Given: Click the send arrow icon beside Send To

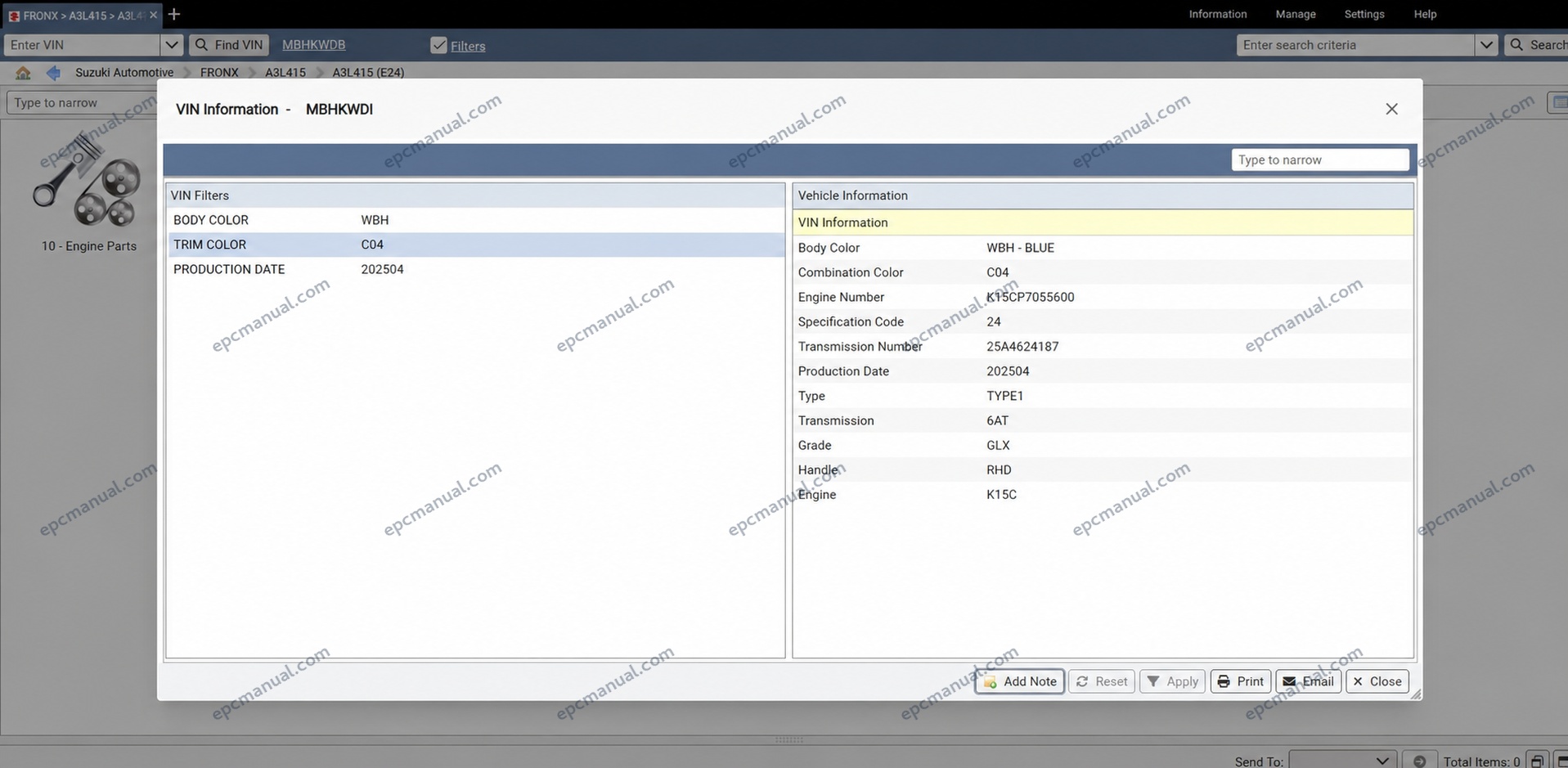Looking at the screenshot, I should coord(1419,761).
